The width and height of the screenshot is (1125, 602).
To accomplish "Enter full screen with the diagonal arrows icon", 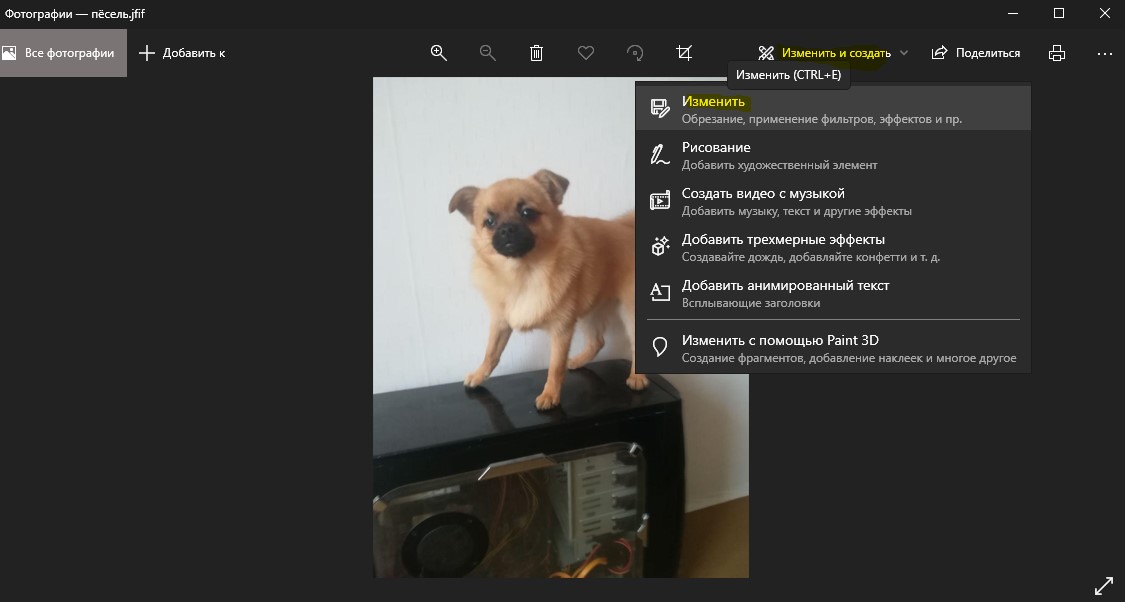I will coord(1103,585).
